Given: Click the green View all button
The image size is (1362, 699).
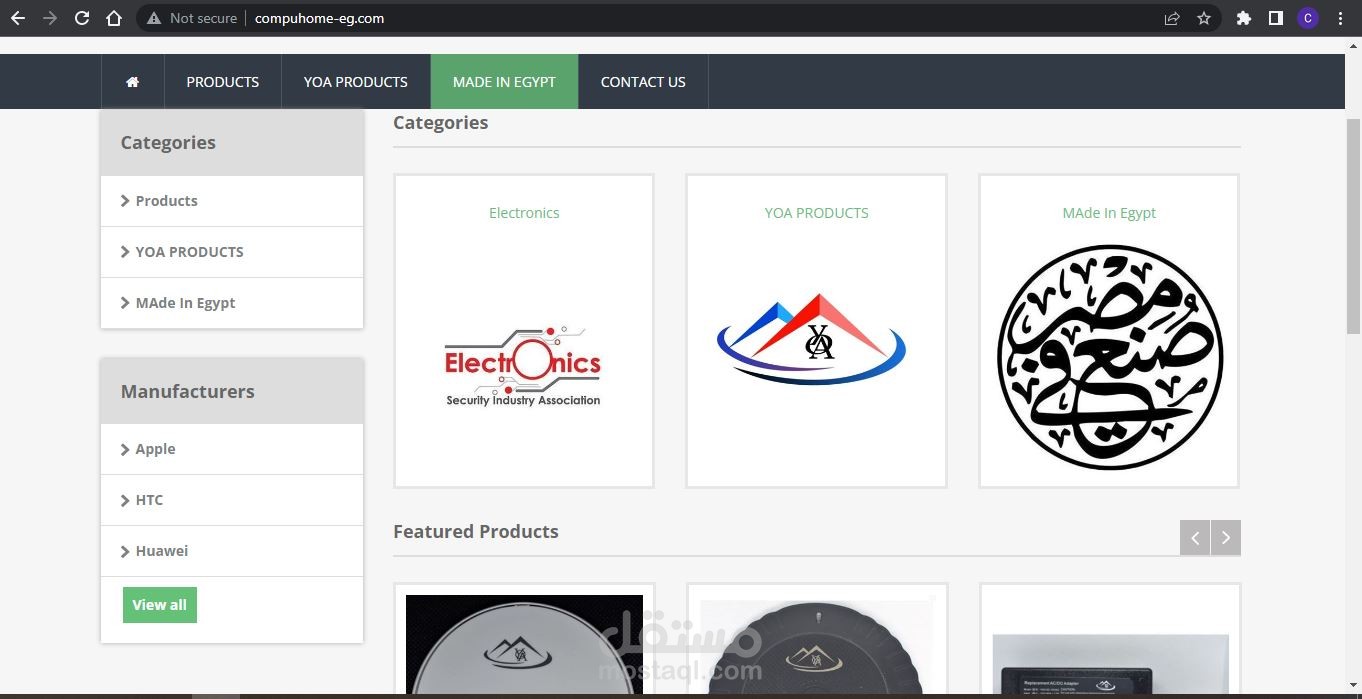Looking at the screenshot, I should [160, 605].
